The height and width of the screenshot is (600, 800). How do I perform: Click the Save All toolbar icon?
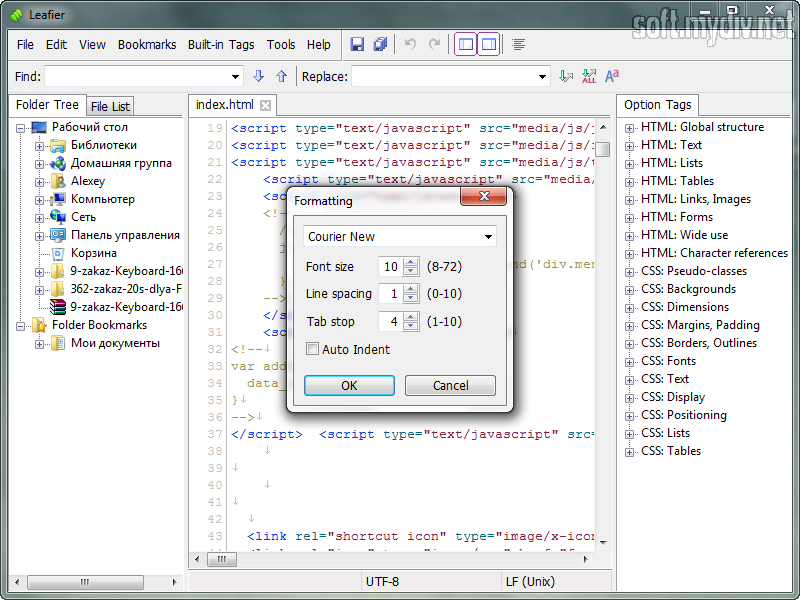click(x=380, y=44)
